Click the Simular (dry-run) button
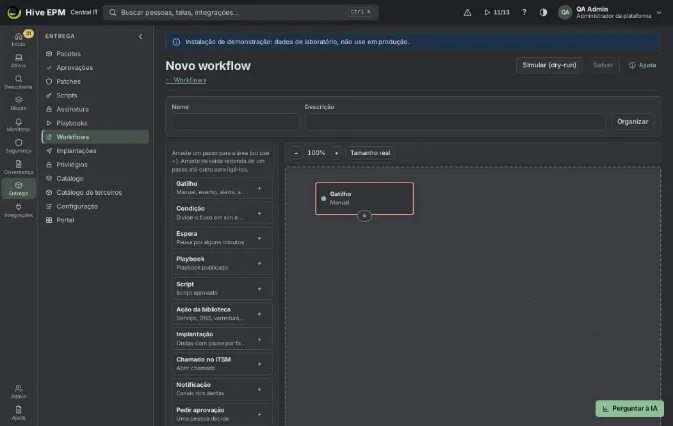673x426 pixels. point(549,65)
